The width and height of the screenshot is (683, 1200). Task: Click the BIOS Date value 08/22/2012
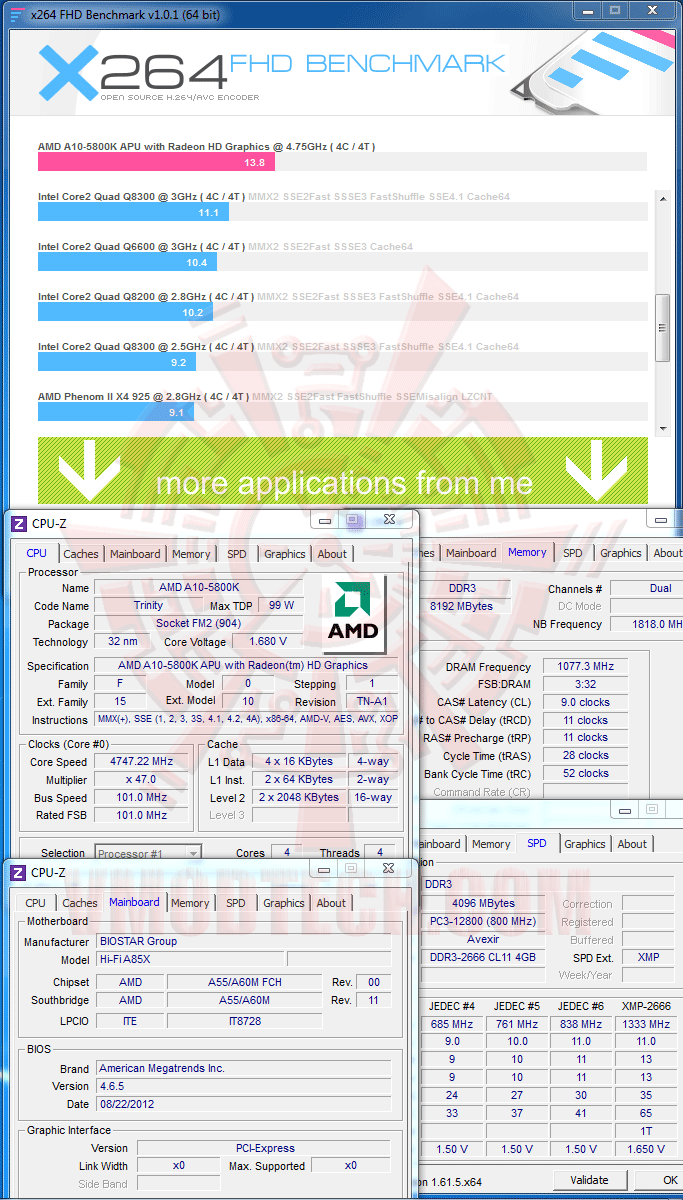coord(244,1104)
